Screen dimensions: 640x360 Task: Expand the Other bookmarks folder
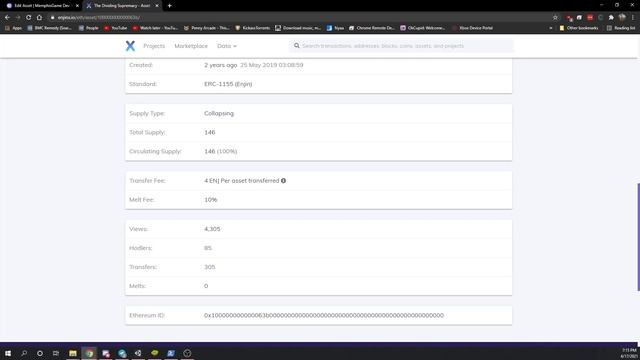click(578, 28)
